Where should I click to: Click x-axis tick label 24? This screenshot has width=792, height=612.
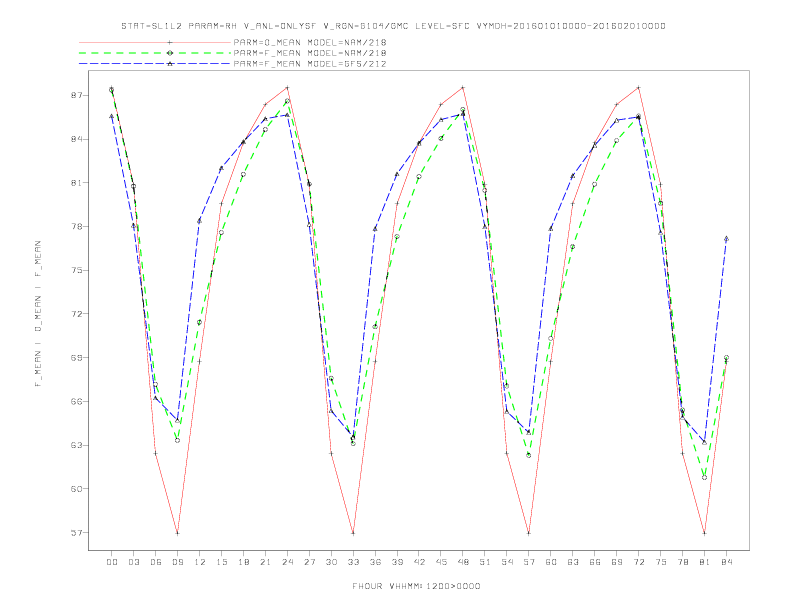point(287,562)
